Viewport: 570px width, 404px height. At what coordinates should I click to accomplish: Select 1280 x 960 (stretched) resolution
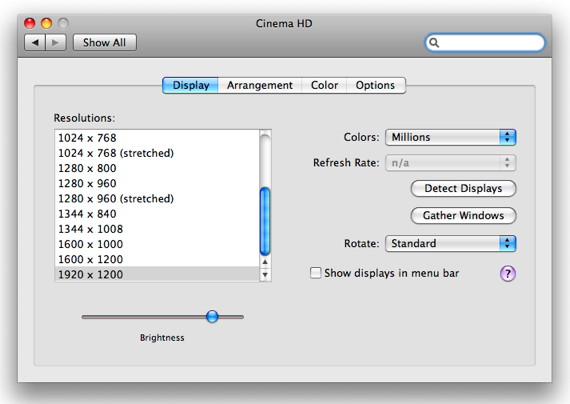click(x=157, y=199)
